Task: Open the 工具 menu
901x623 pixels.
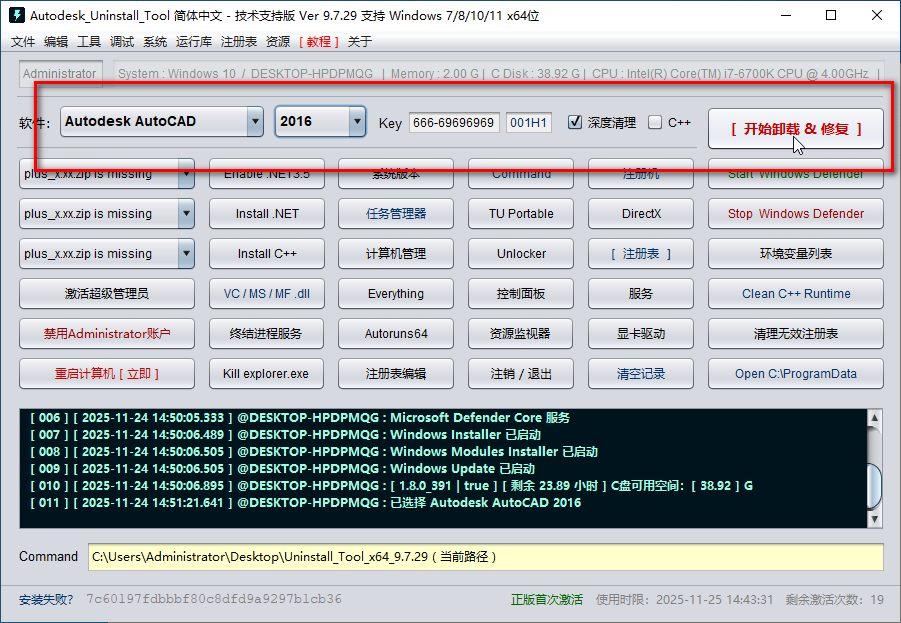Action: coord(89,41)
